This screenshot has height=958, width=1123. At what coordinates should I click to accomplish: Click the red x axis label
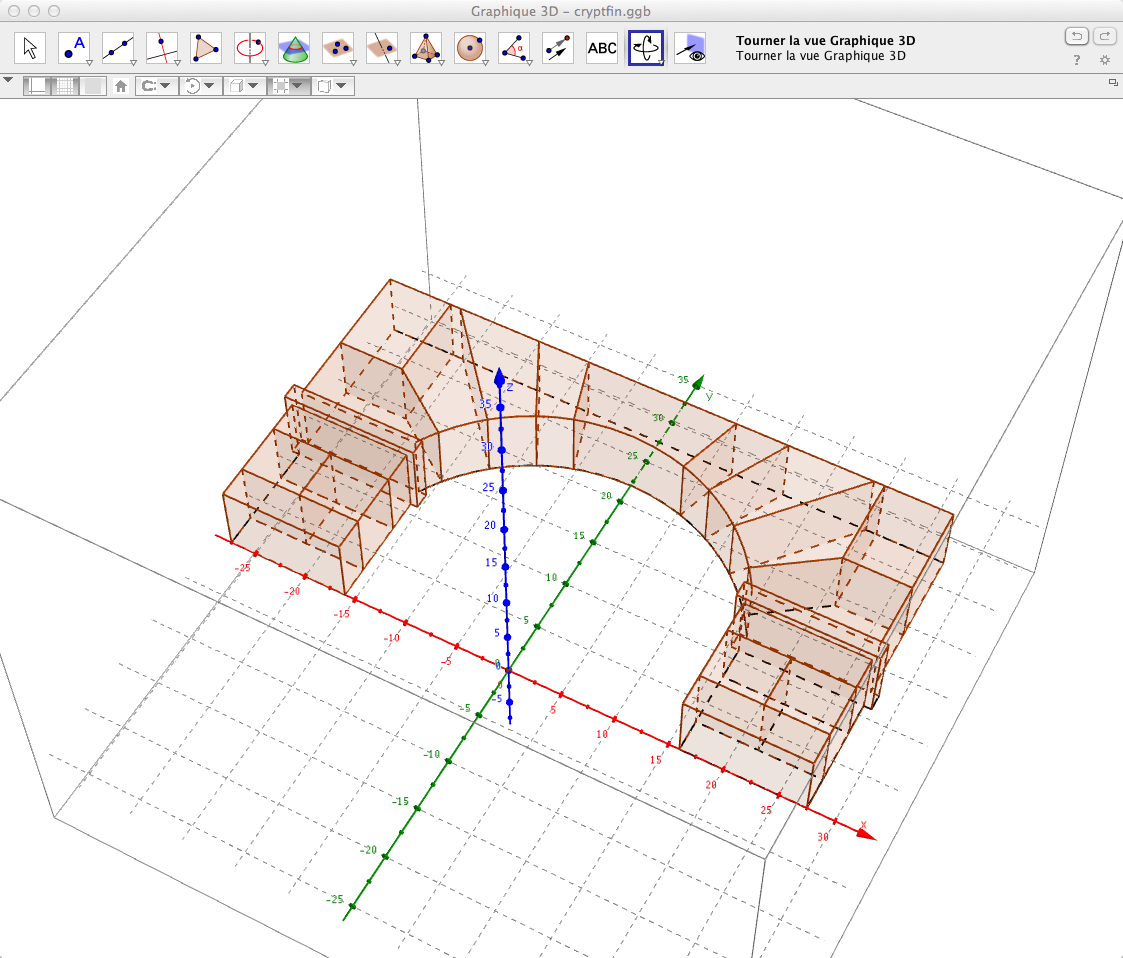click(864, 825)
